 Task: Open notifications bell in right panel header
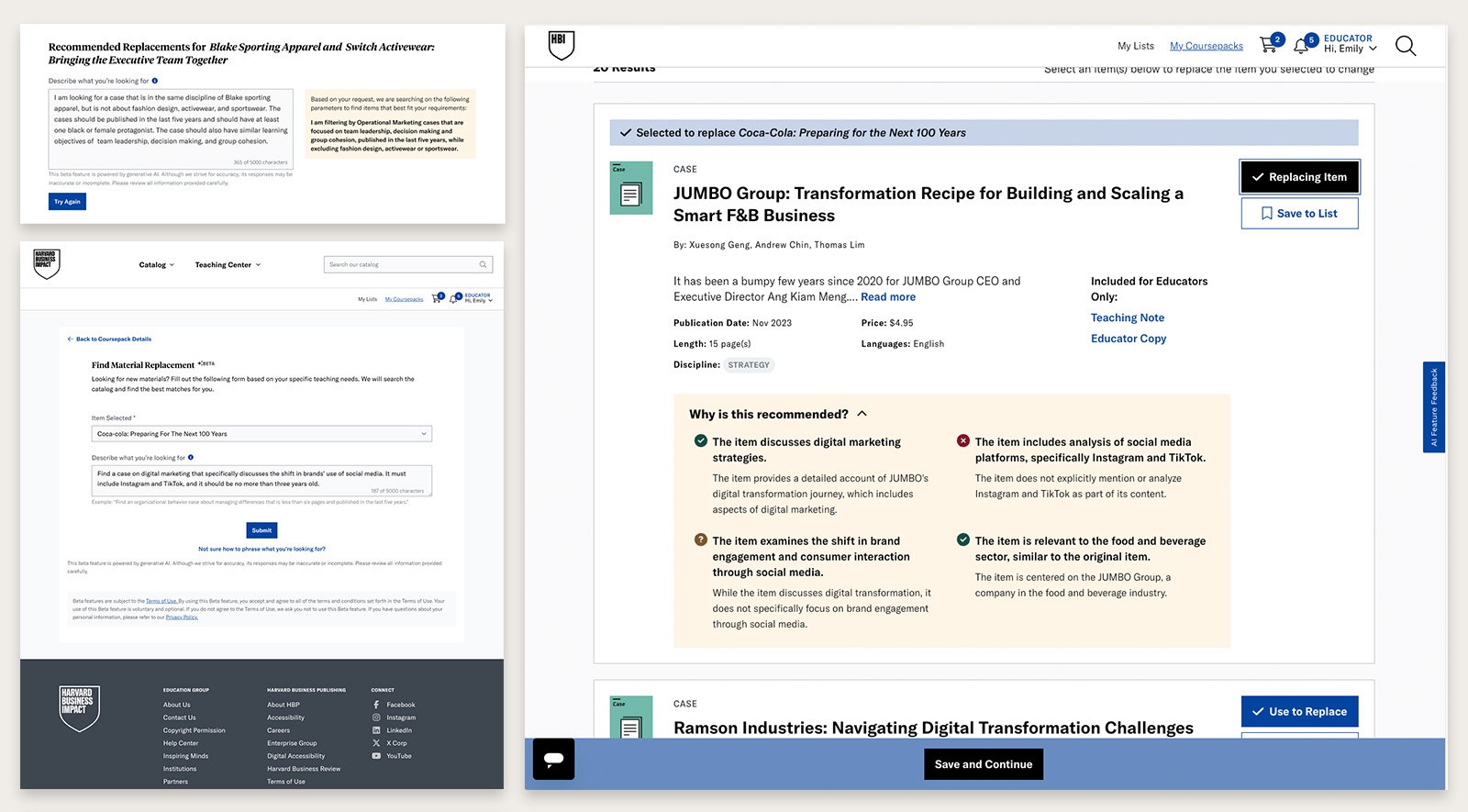point(1301,46)
